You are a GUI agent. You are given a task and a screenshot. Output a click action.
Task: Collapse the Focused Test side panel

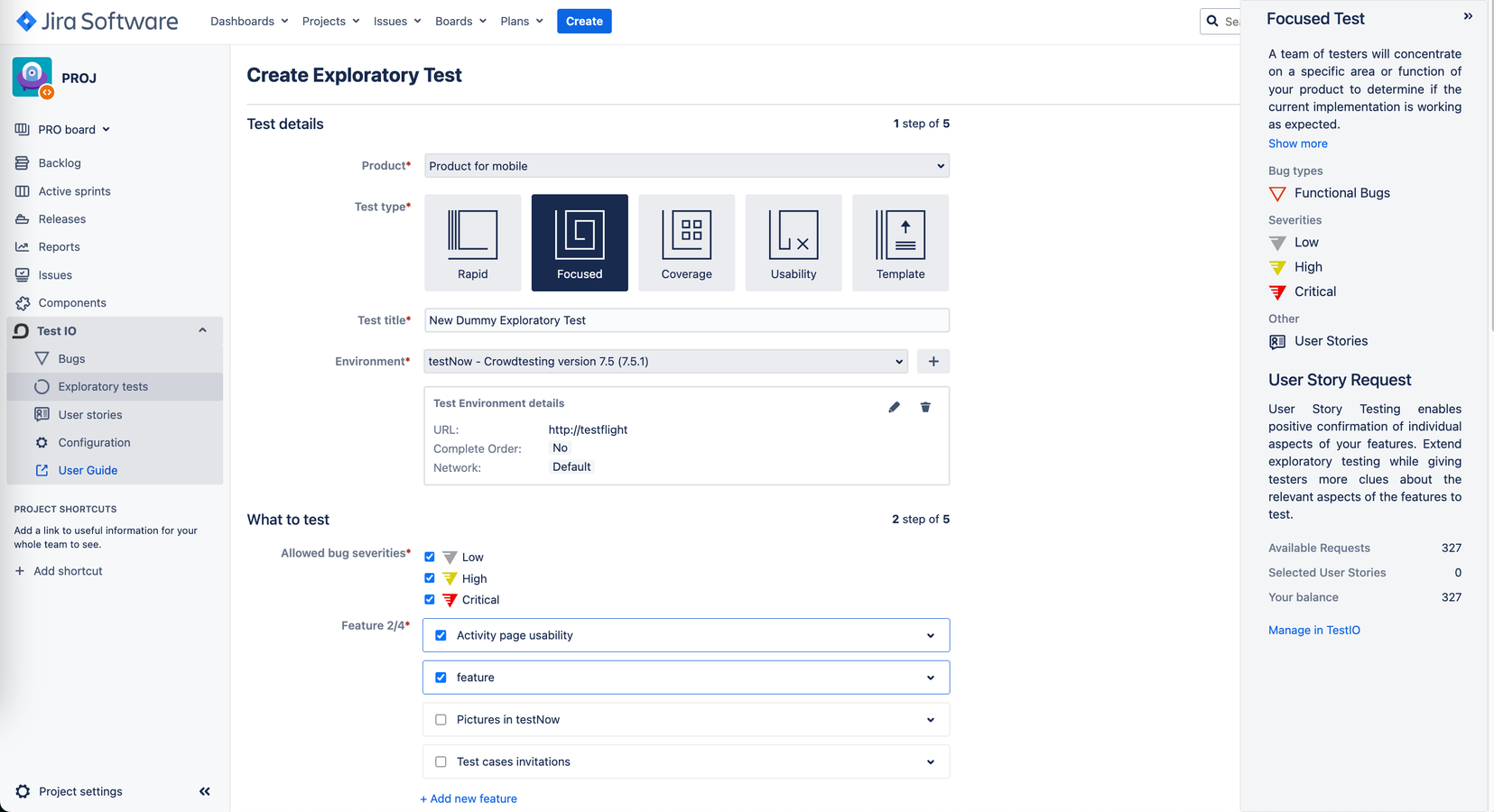[x=1468, y=16]
